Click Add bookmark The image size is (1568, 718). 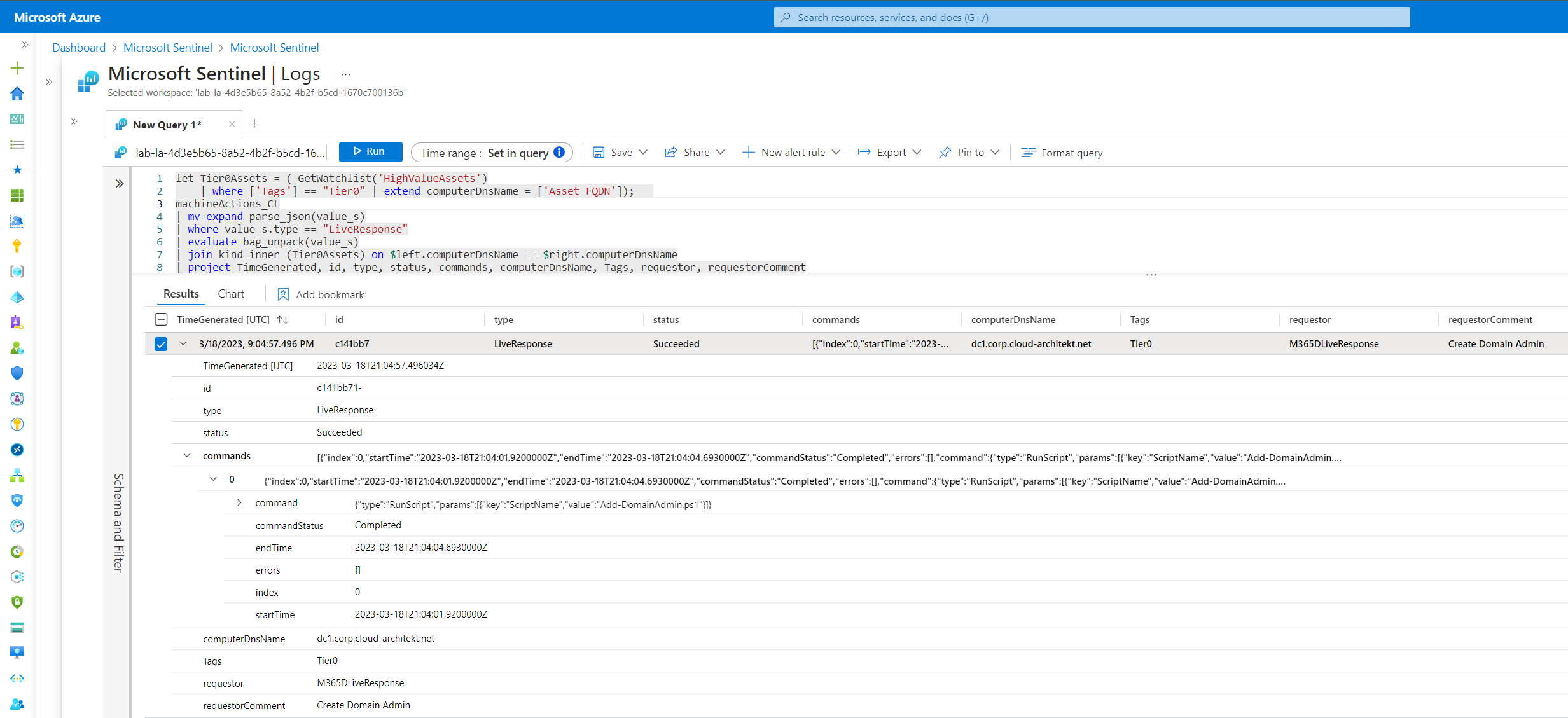click(x=321, y=294)
